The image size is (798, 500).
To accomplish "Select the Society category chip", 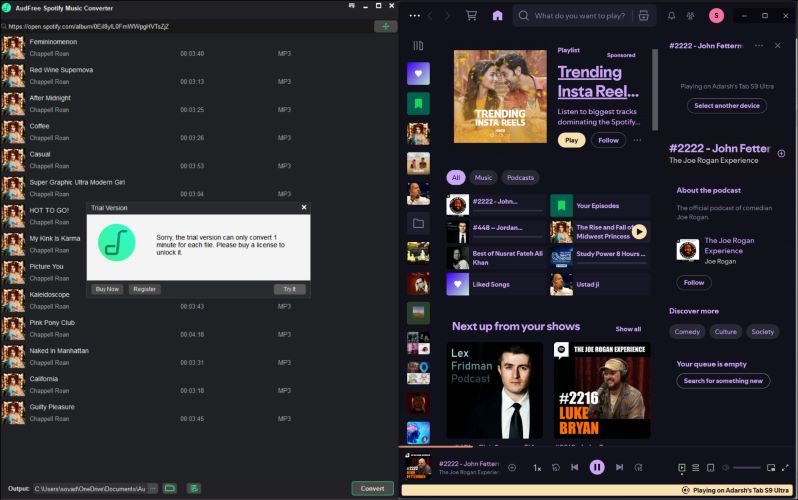I will click(x=762, y=331).
